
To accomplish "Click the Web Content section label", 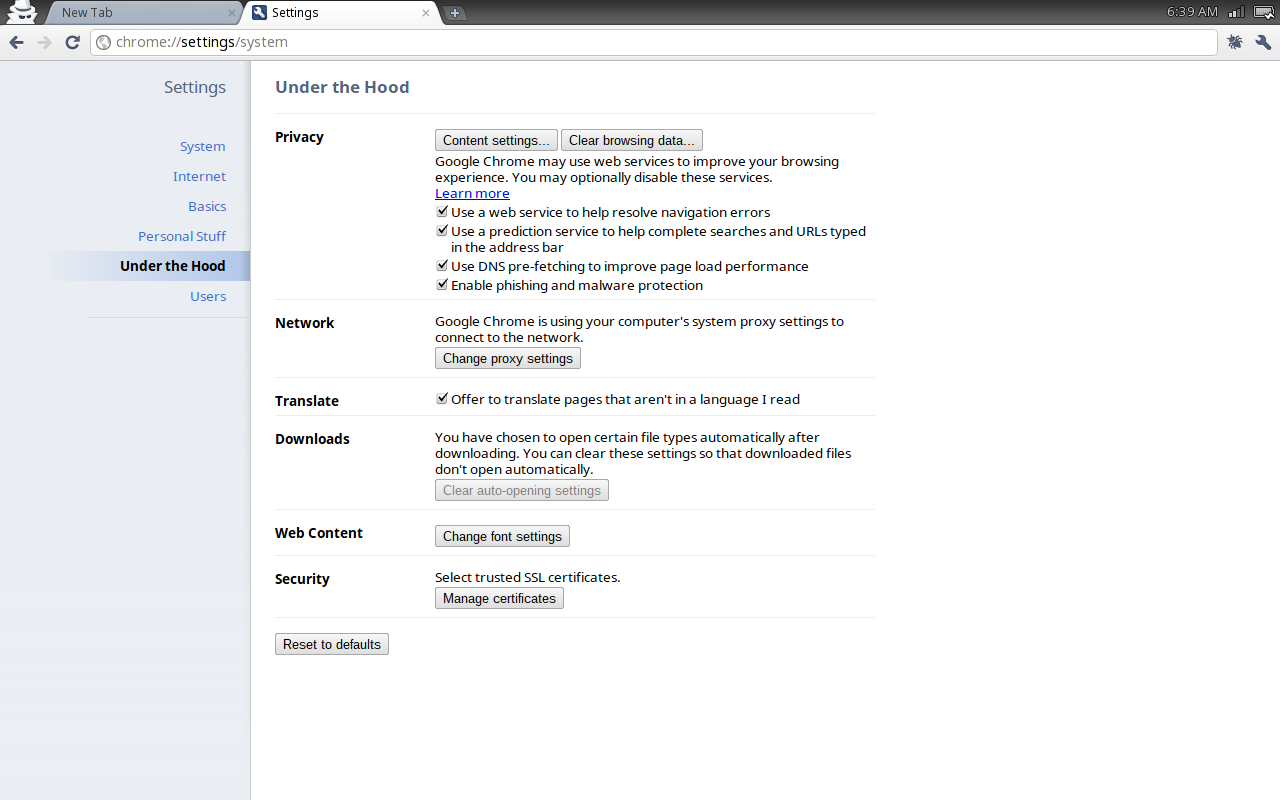I will 319,533.
